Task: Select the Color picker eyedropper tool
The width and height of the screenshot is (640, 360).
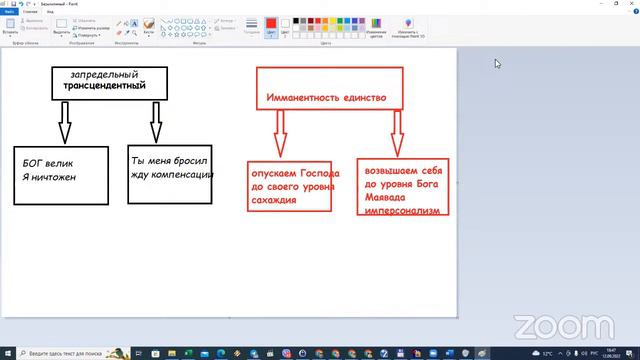Action: tap(127, 33)
